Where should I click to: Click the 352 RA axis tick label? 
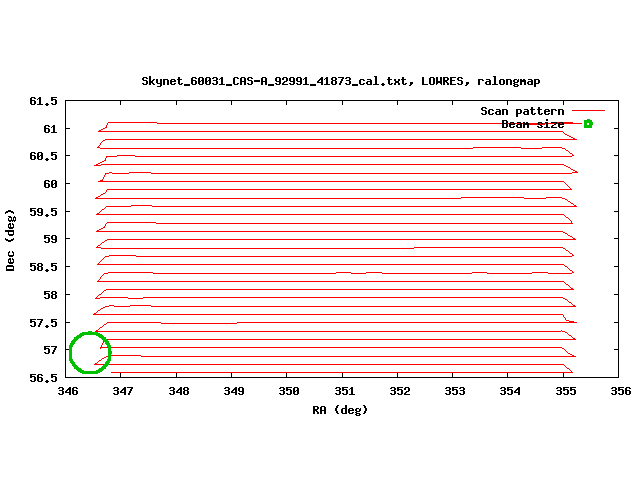[400, 391]
